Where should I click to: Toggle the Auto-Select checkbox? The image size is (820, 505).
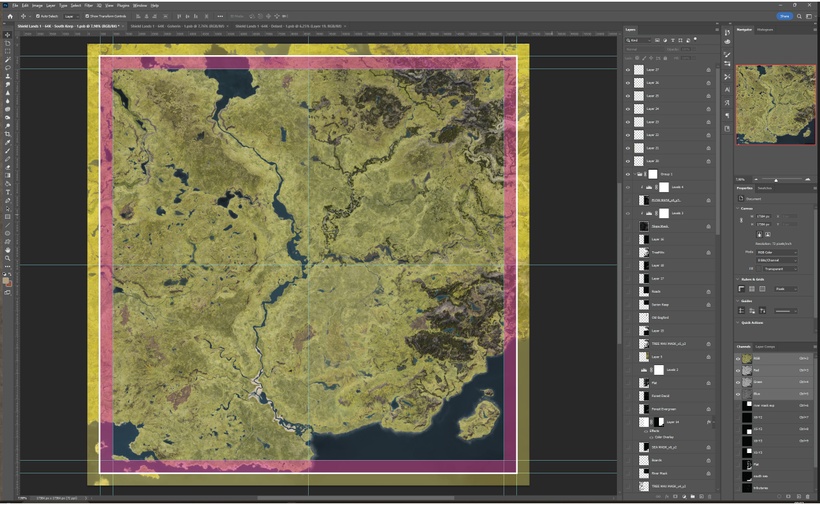37,16
